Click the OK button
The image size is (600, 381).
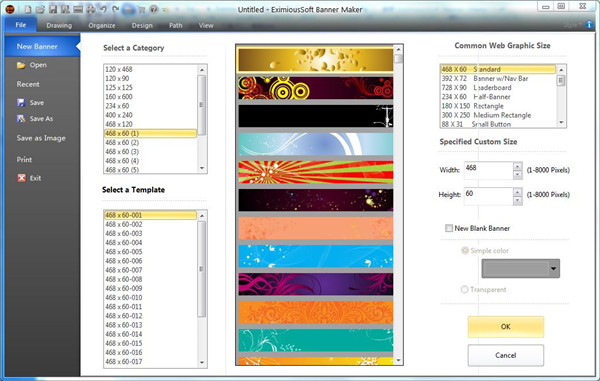click(x=505, y=327)
